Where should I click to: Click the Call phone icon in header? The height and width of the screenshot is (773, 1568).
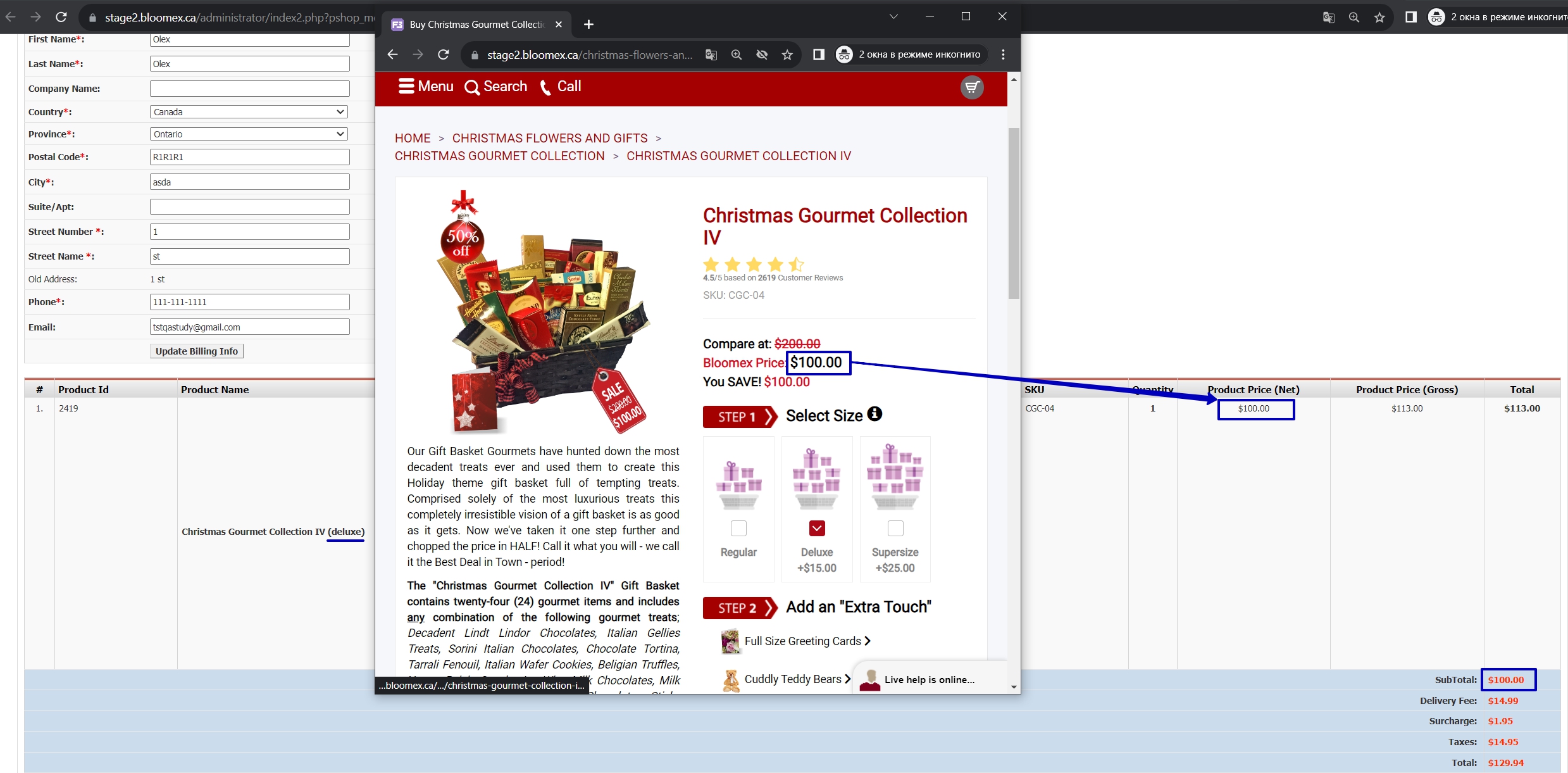coord(561,87)
